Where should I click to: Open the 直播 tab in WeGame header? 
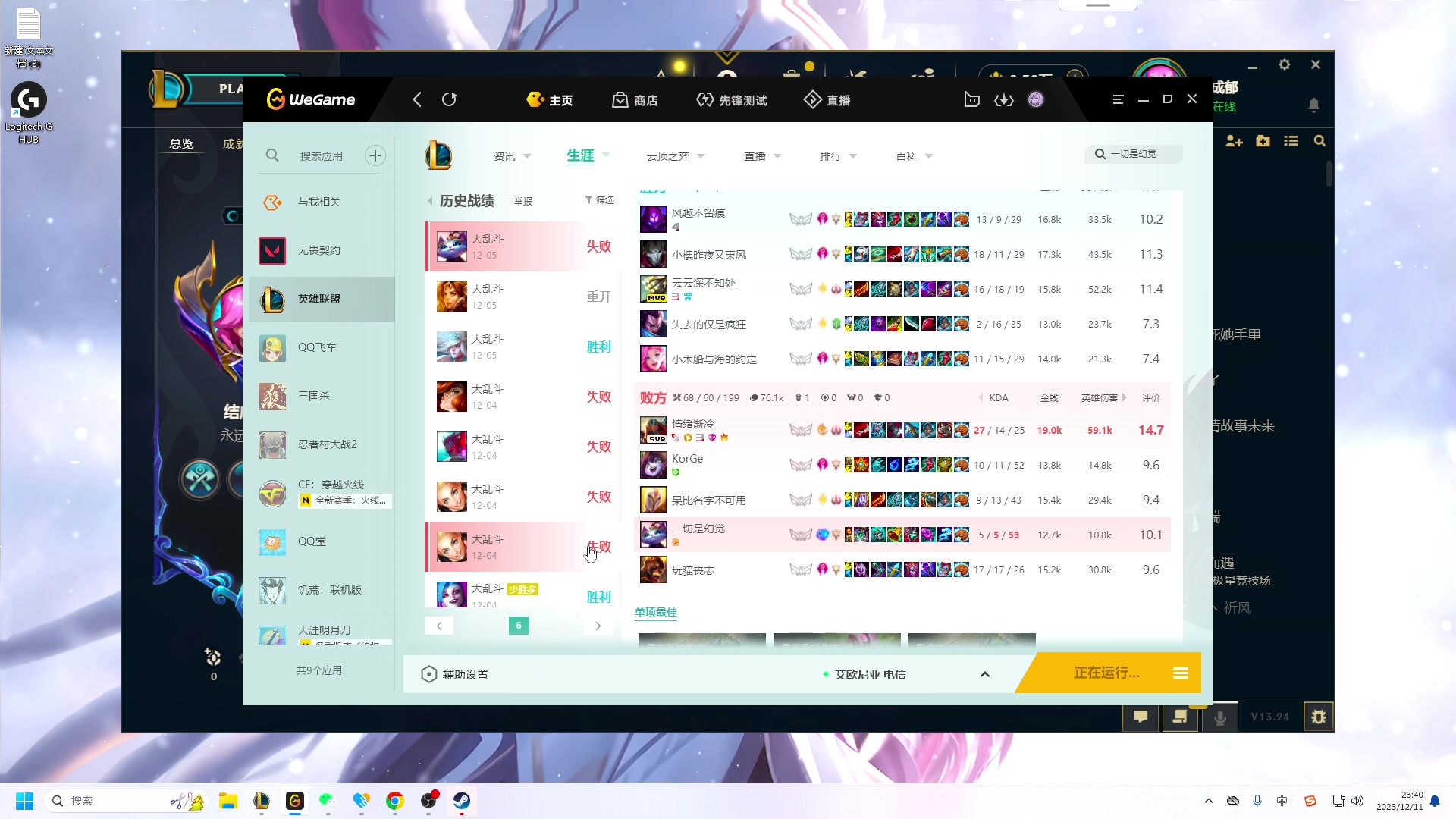point(827,100)
